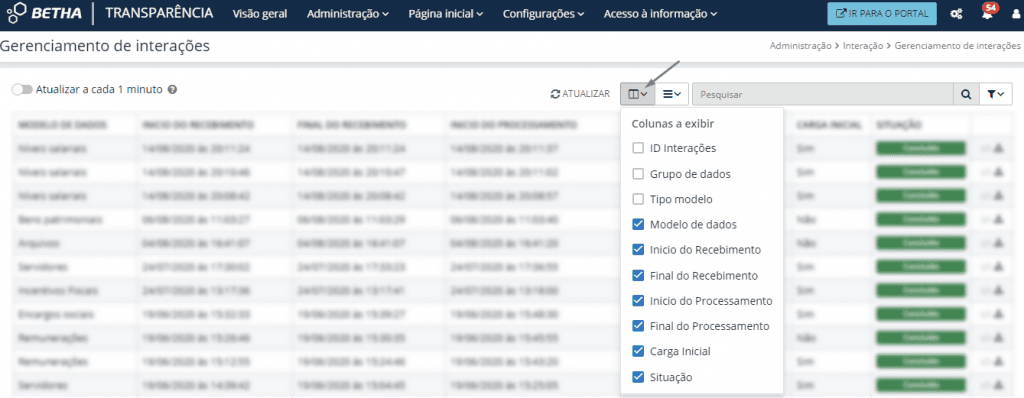Open the Interação breadcrumb link

(863, 46)
